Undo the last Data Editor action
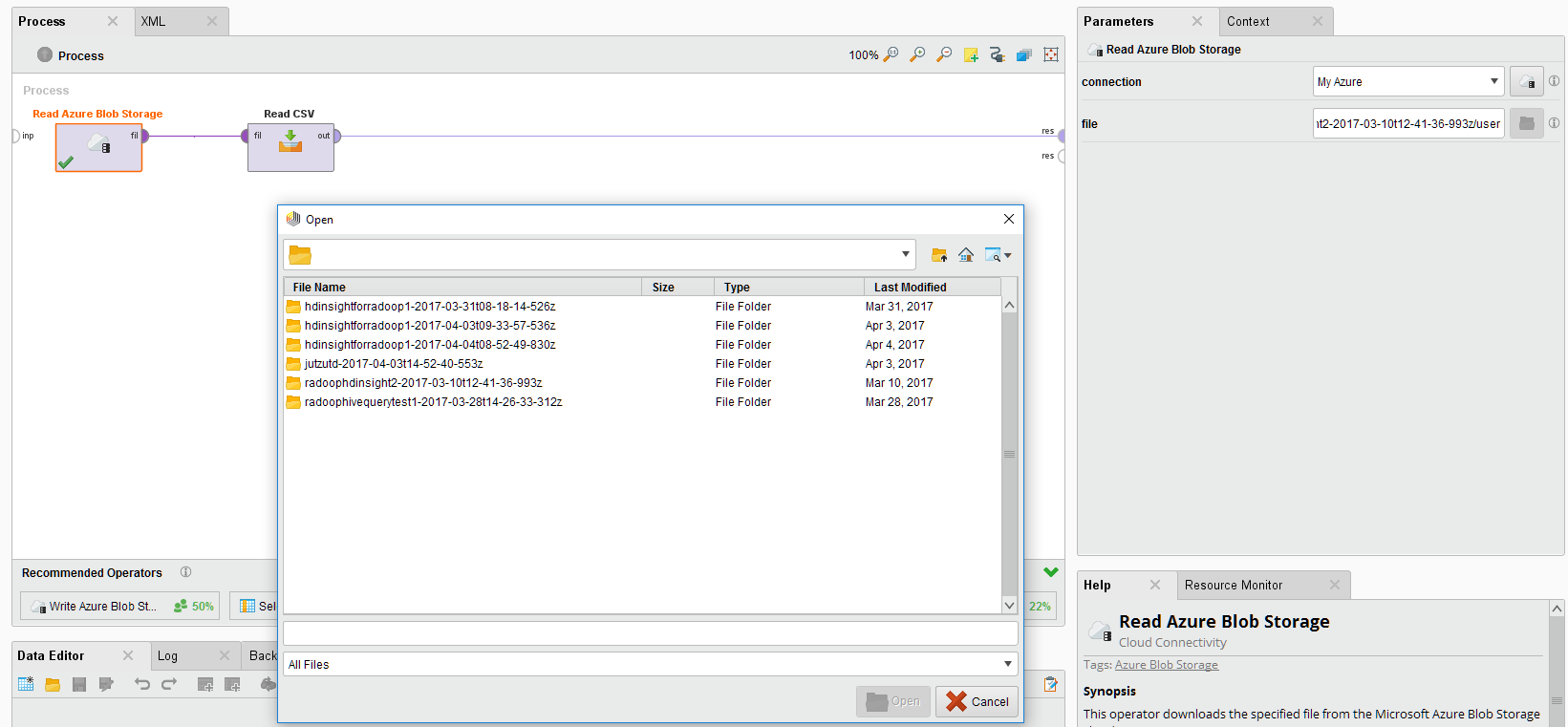This screenshot has width=1568, height=727. [142, 684]
